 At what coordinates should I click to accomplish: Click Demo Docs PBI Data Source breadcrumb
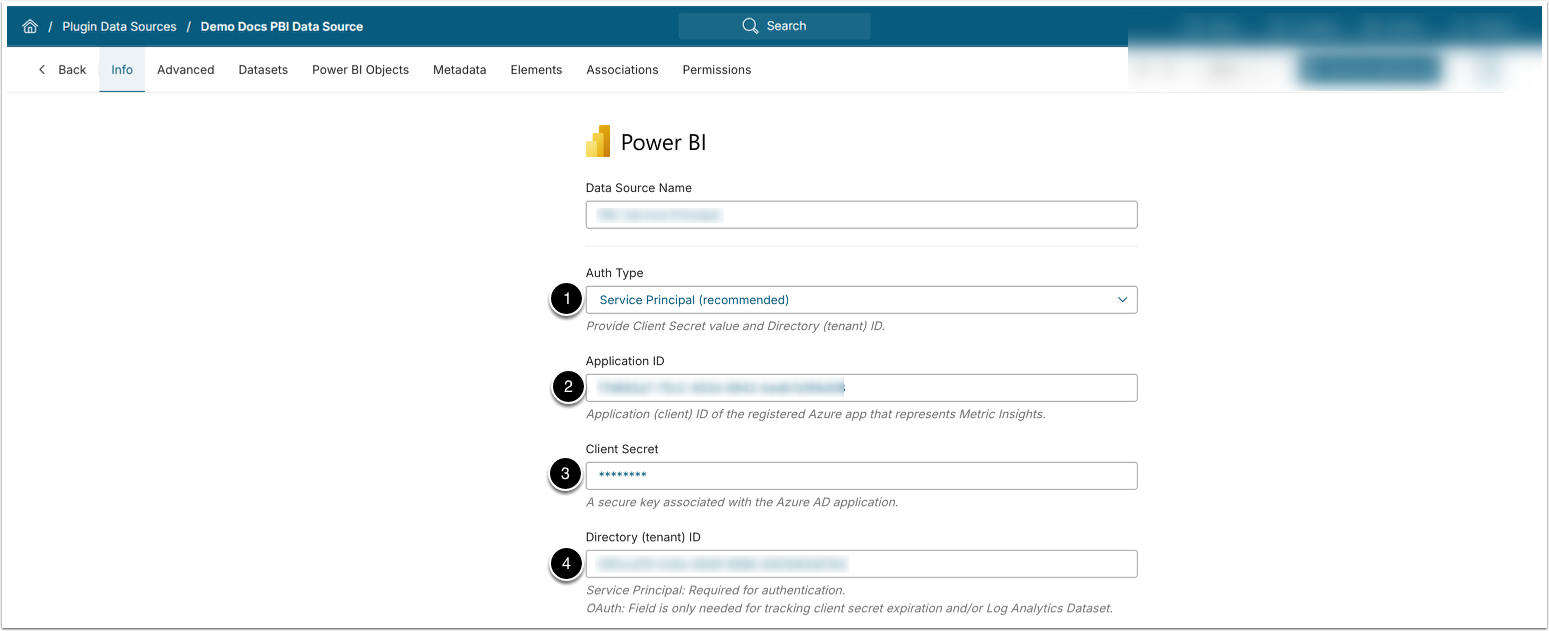point(282,27)
